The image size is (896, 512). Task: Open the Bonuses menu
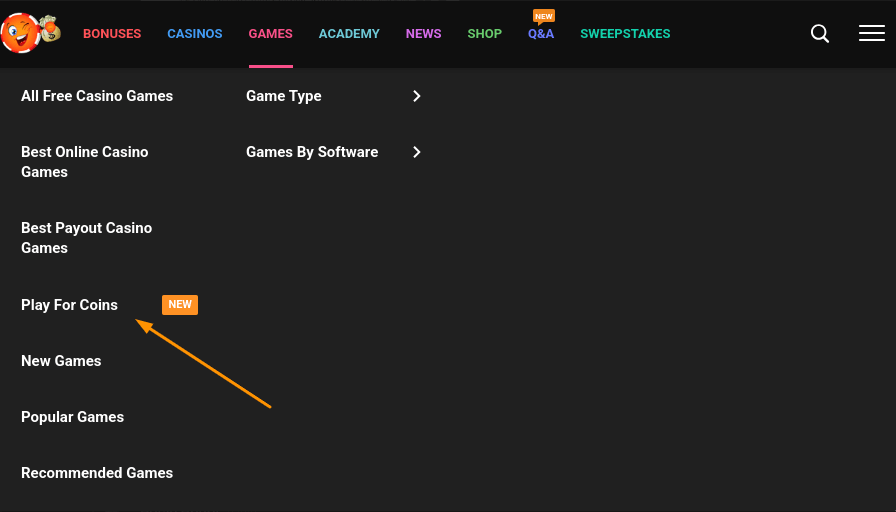112,34
